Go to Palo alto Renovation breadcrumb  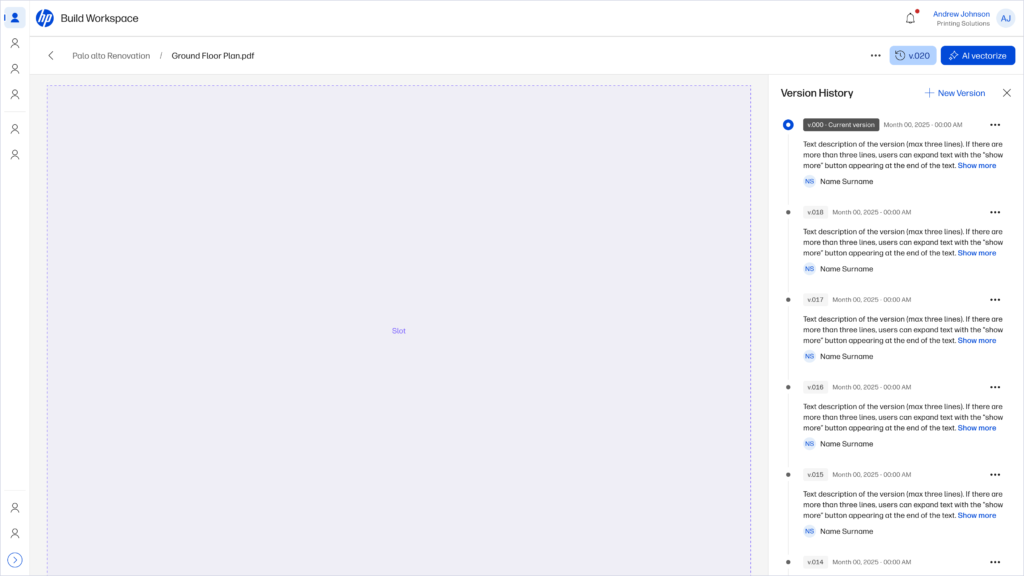111,56
